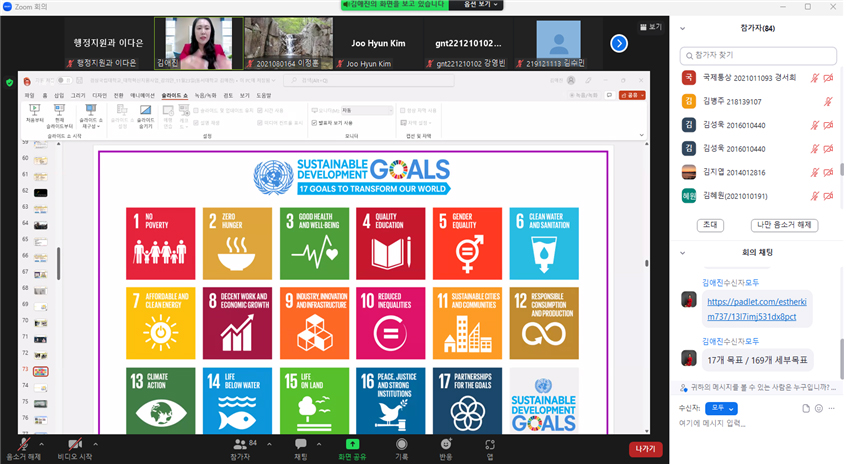Toggle the 미디어 컨트롤 표시 checkbox

[260, 123]
